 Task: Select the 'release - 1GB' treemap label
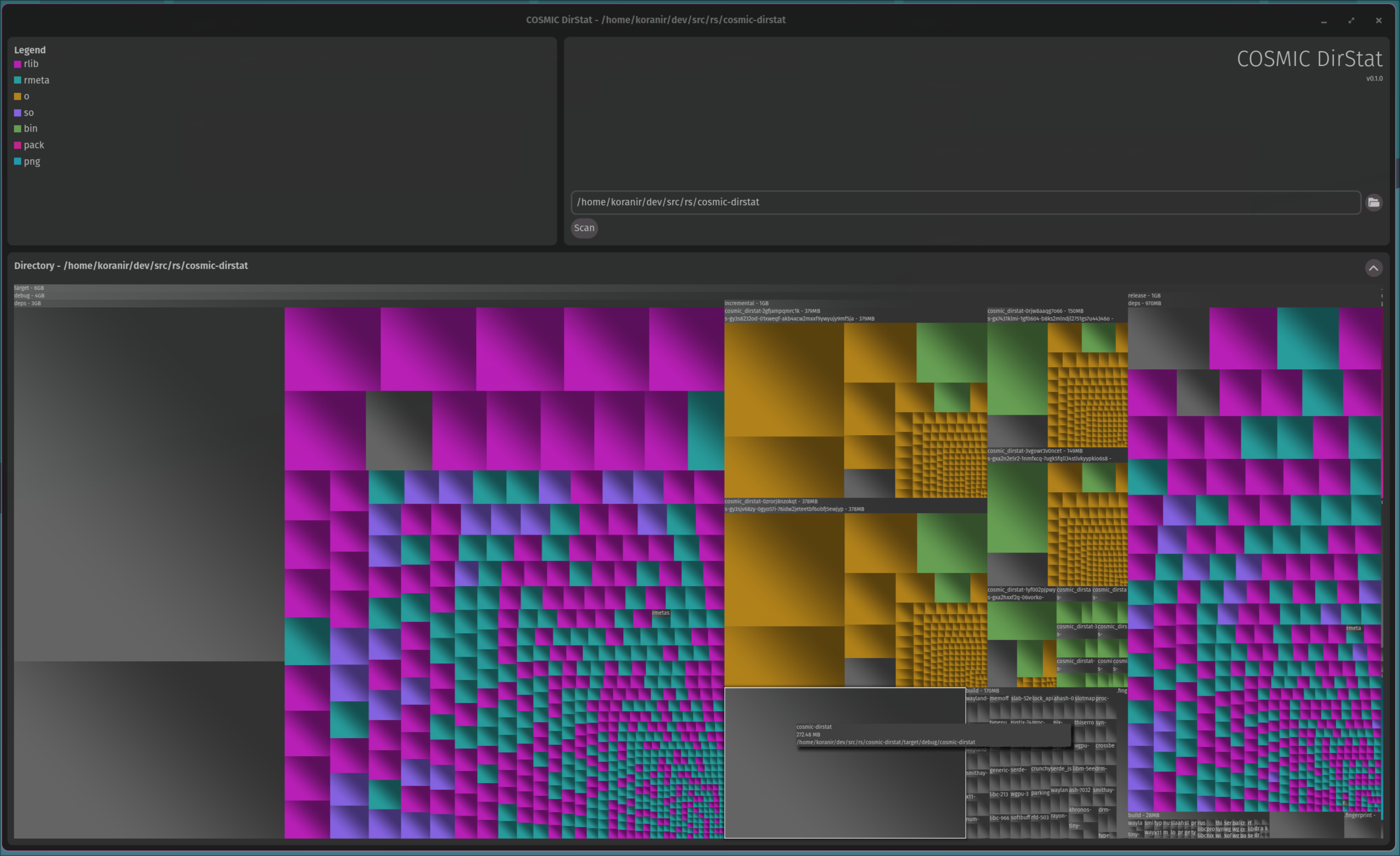pos(1144,295)
